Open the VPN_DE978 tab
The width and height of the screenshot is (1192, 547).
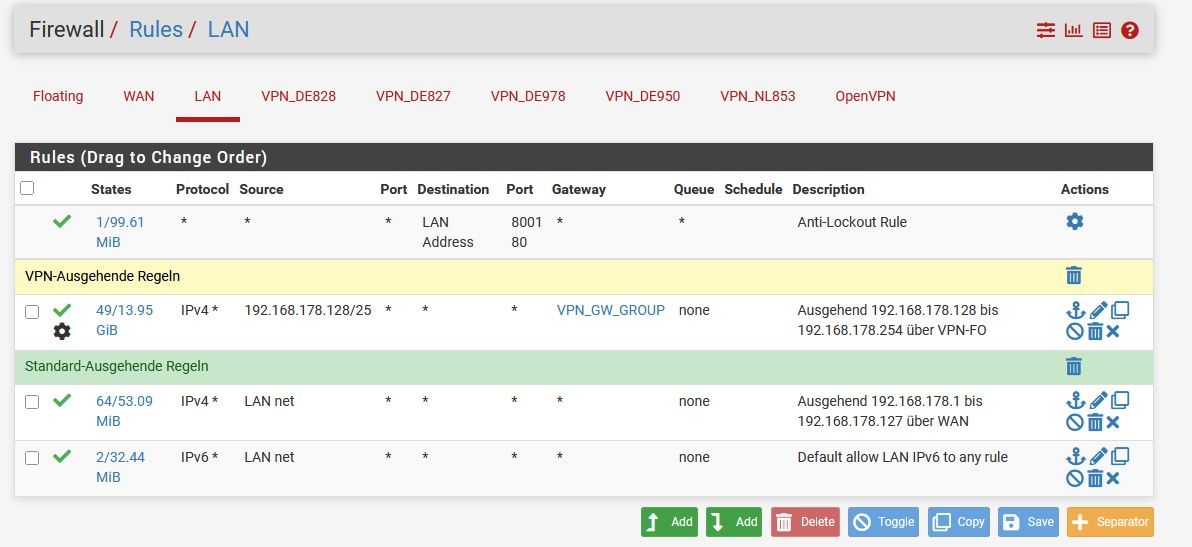pyautogui.click(x=528, y=96)
